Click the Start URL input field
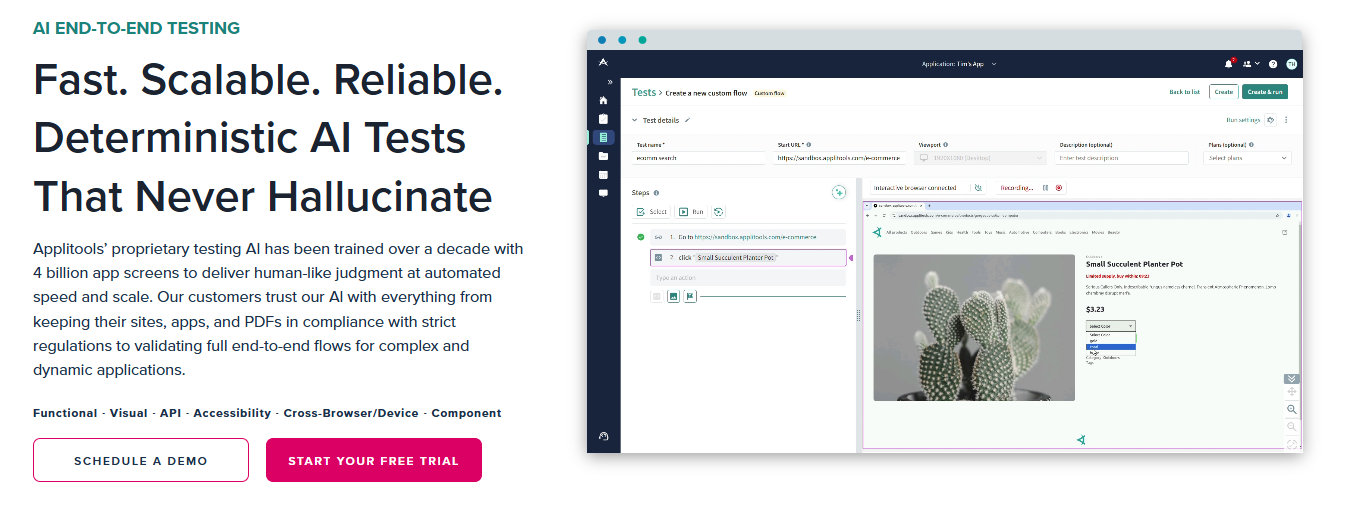Screen dimensions: 1366x516 pos(840,158)
